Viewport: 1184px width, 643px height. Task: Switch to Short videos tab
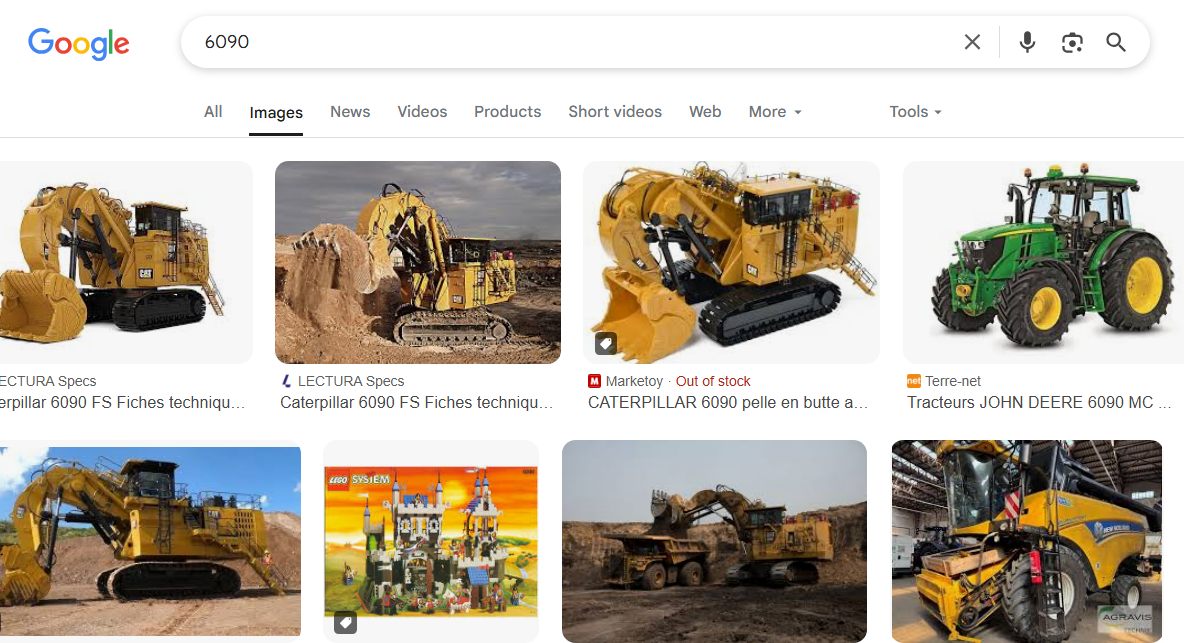tap(615, 112)
